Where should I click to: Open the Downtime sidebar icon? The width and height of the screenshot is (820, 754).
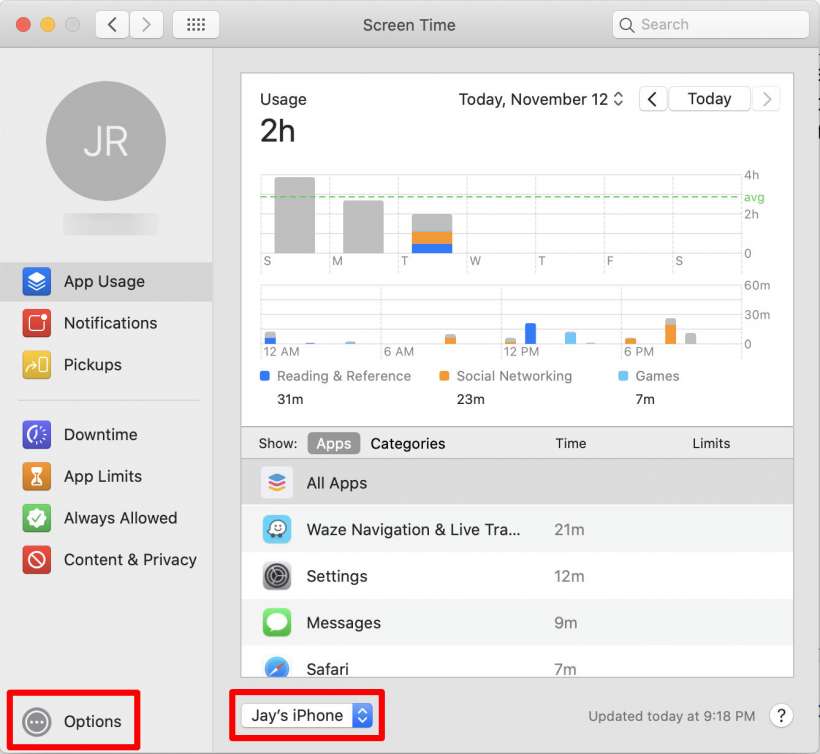coord(37,435)
